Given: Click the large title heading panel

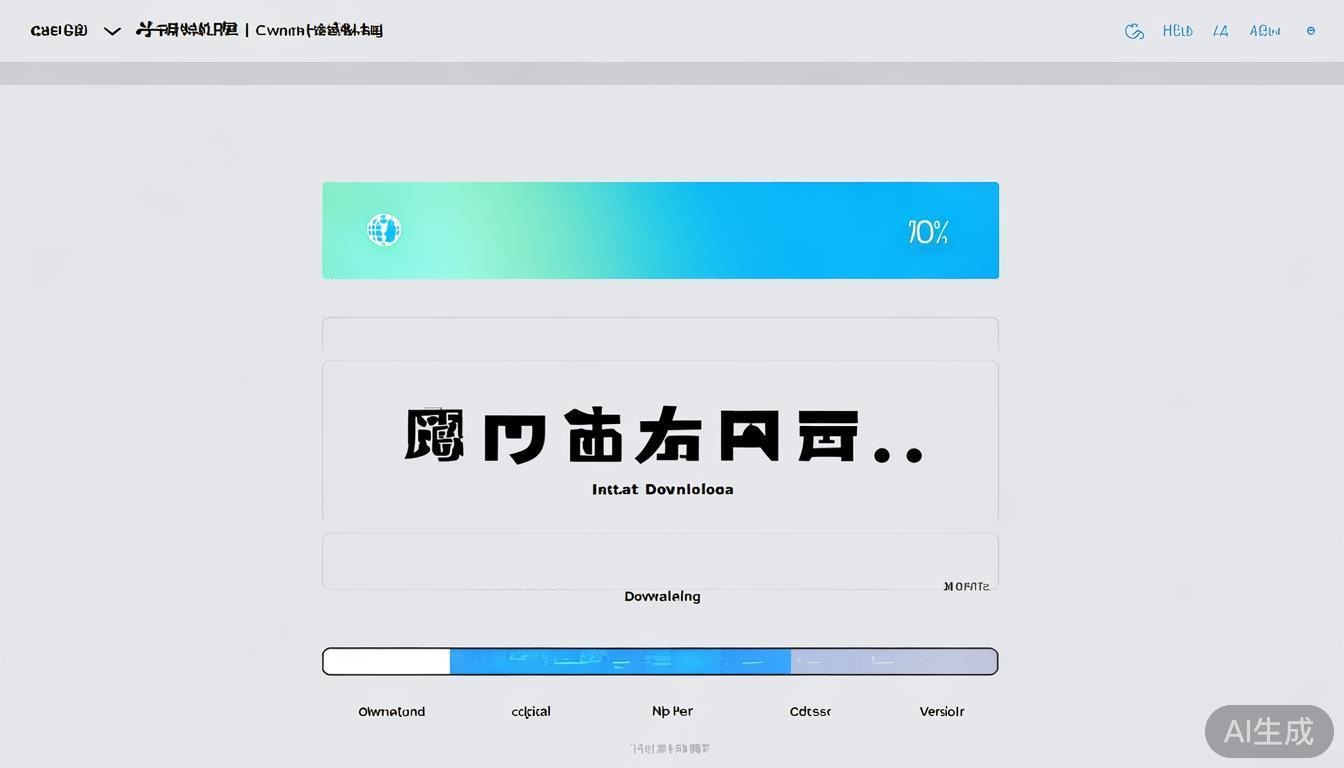Looking at the screenshot, I should [x=660, y=437].
